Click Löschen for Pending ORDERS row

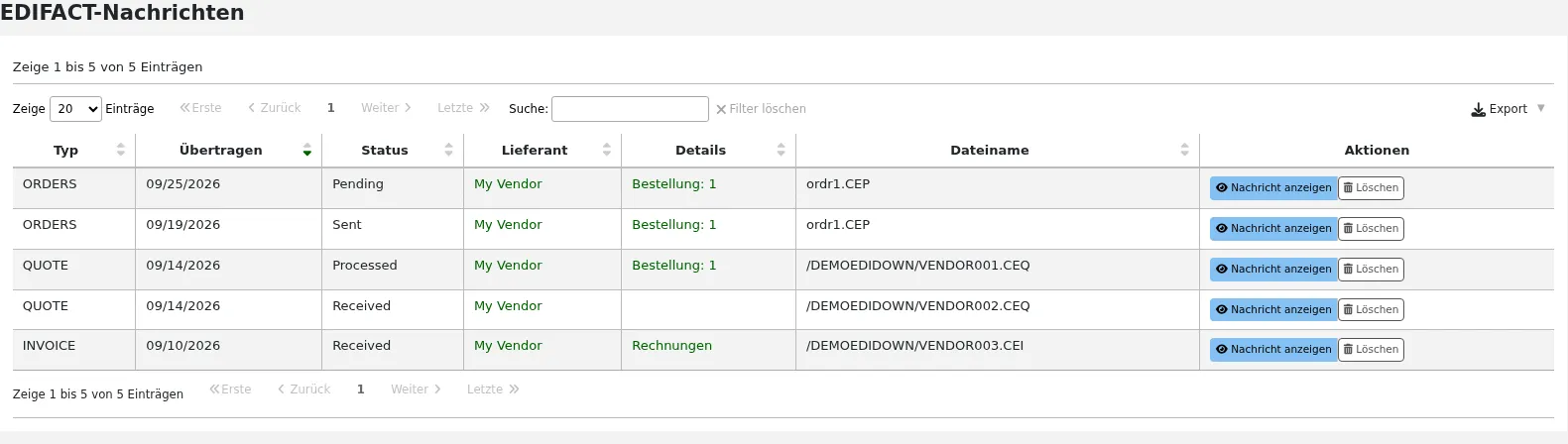coord(1371,188)
